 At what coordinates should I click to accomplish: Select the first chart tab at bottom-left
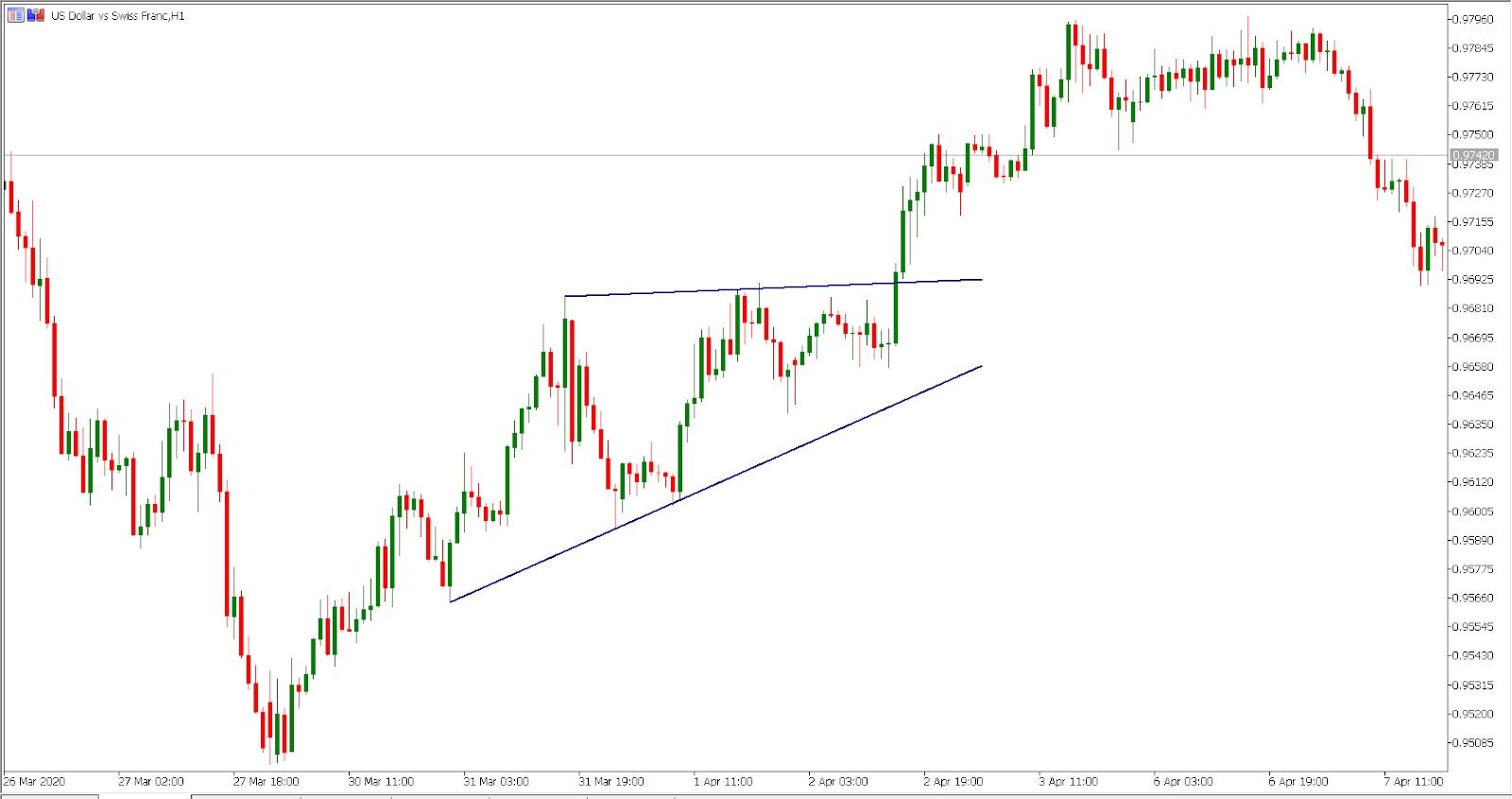[49, 796]
